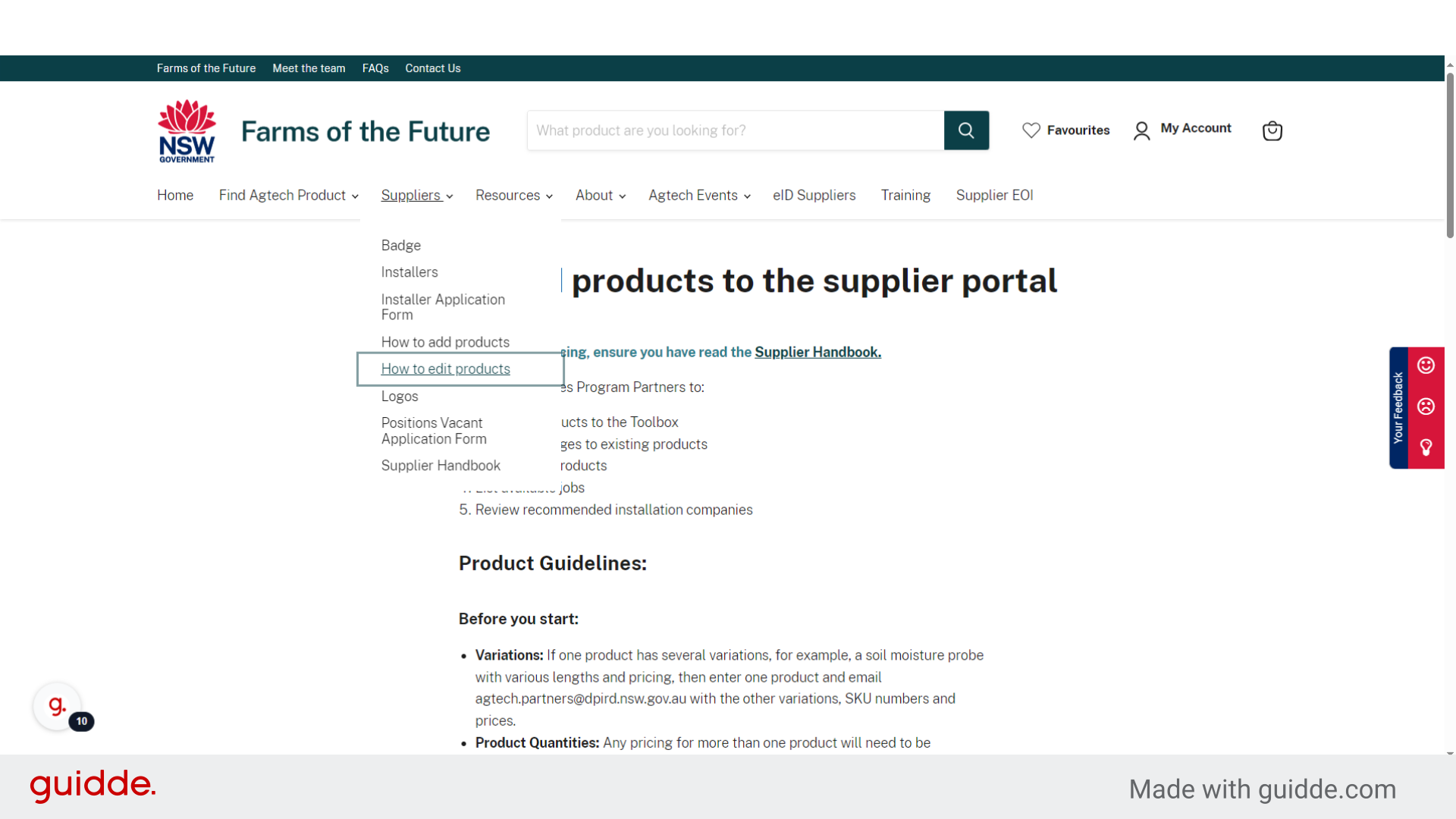Click the Favourites text label
Image resolution: width=1456 pixels, height=819 pixels.
tap(1078, 130)
